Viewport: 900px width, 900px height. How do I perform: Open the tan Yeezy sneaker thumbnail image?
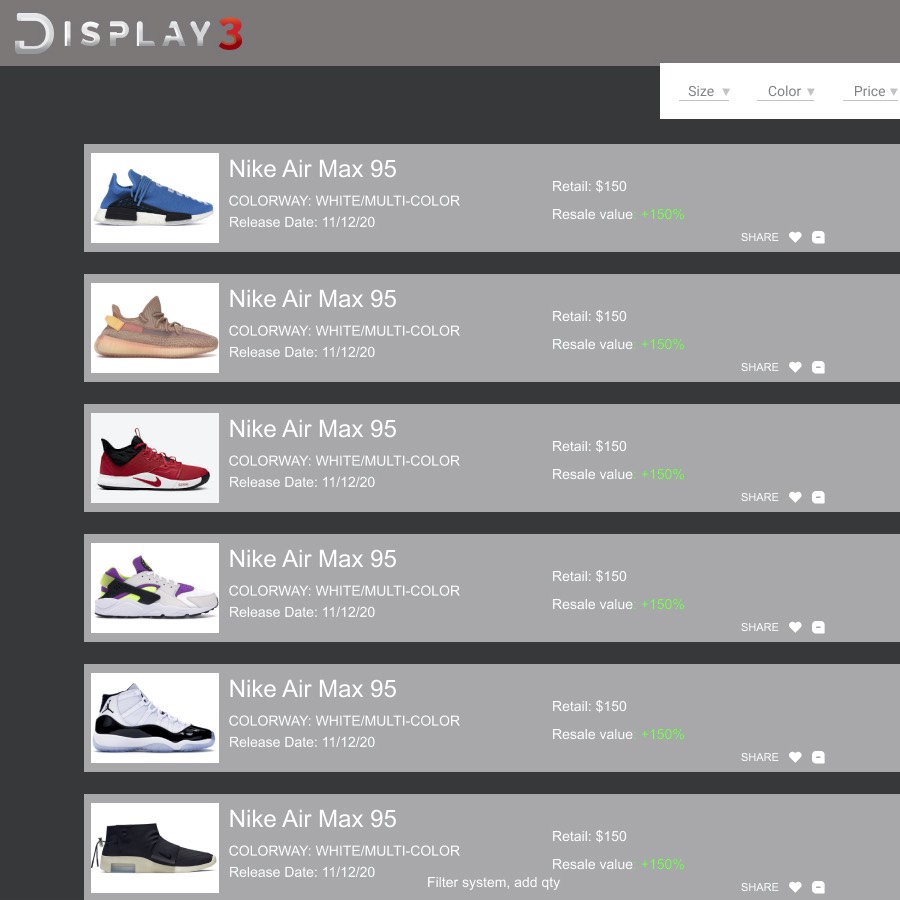point(155,328)
